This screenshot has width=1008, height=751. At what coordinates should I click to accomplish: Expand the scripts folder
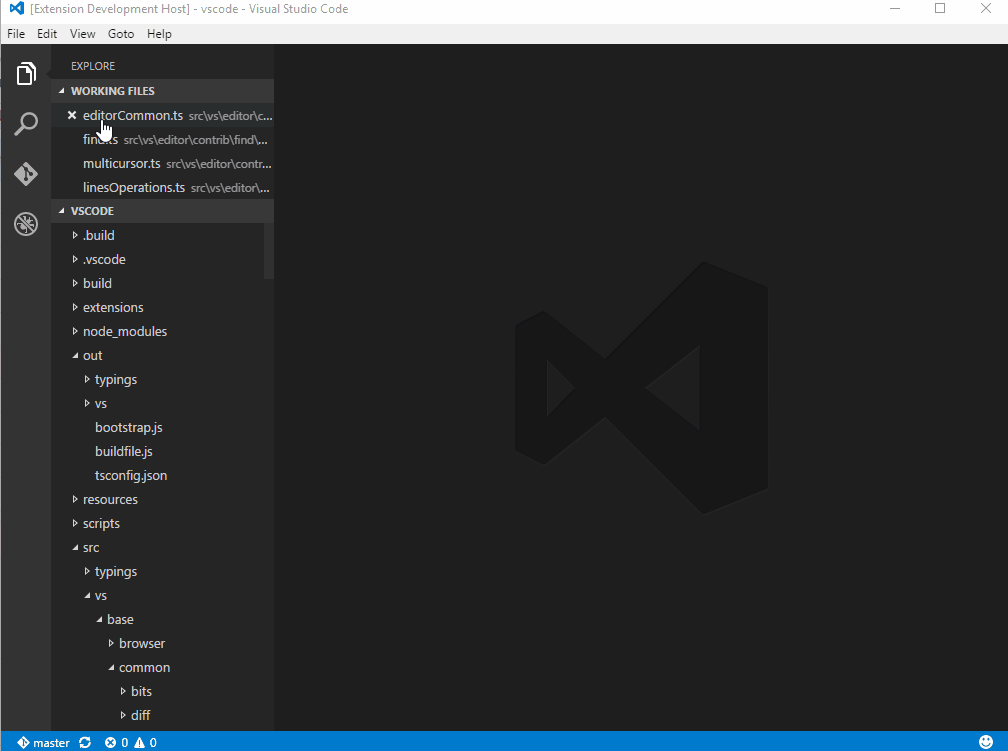pos(75,523)
